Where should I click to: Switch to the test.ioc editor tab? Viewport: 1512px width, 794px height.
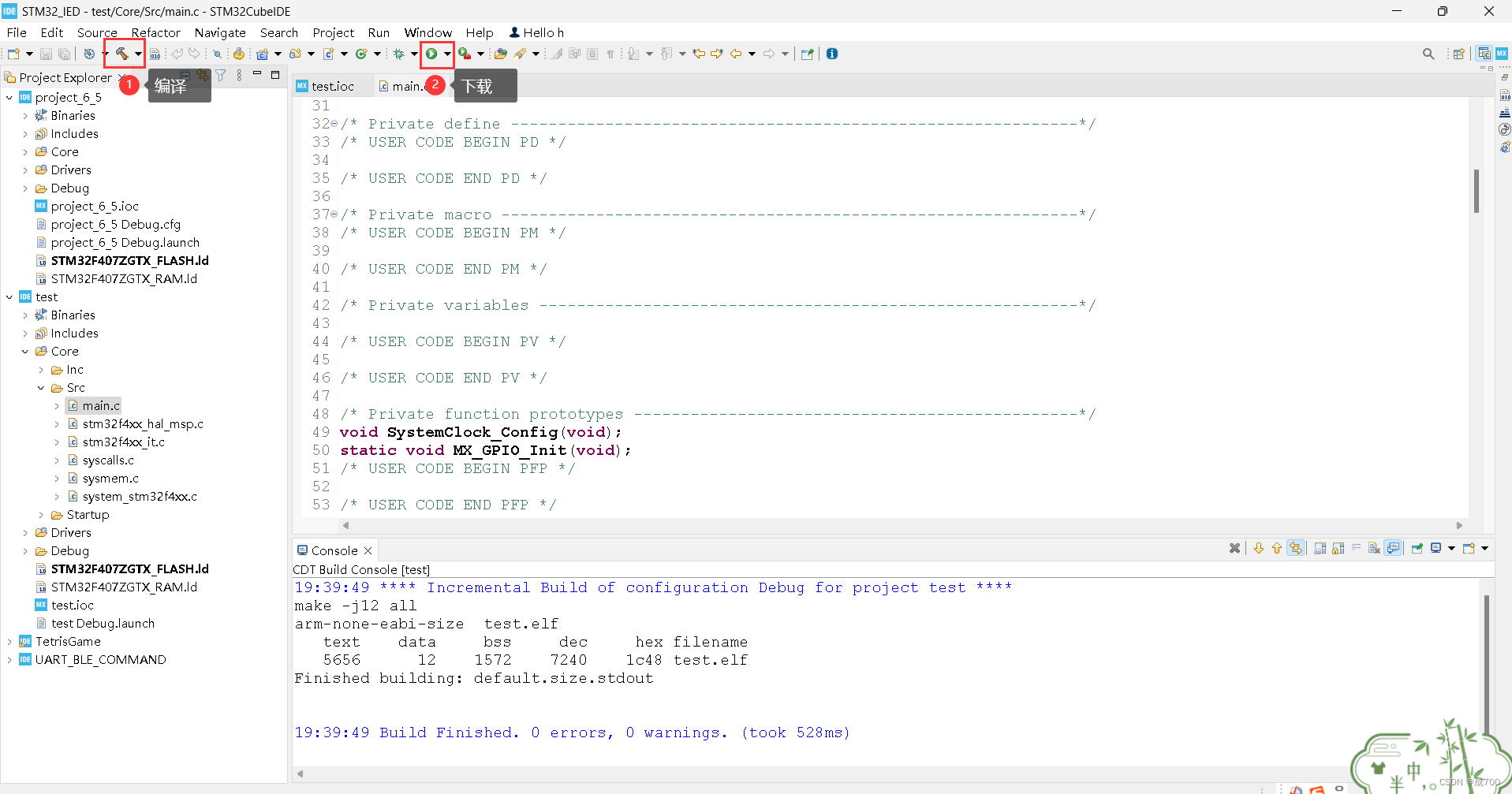332,86
